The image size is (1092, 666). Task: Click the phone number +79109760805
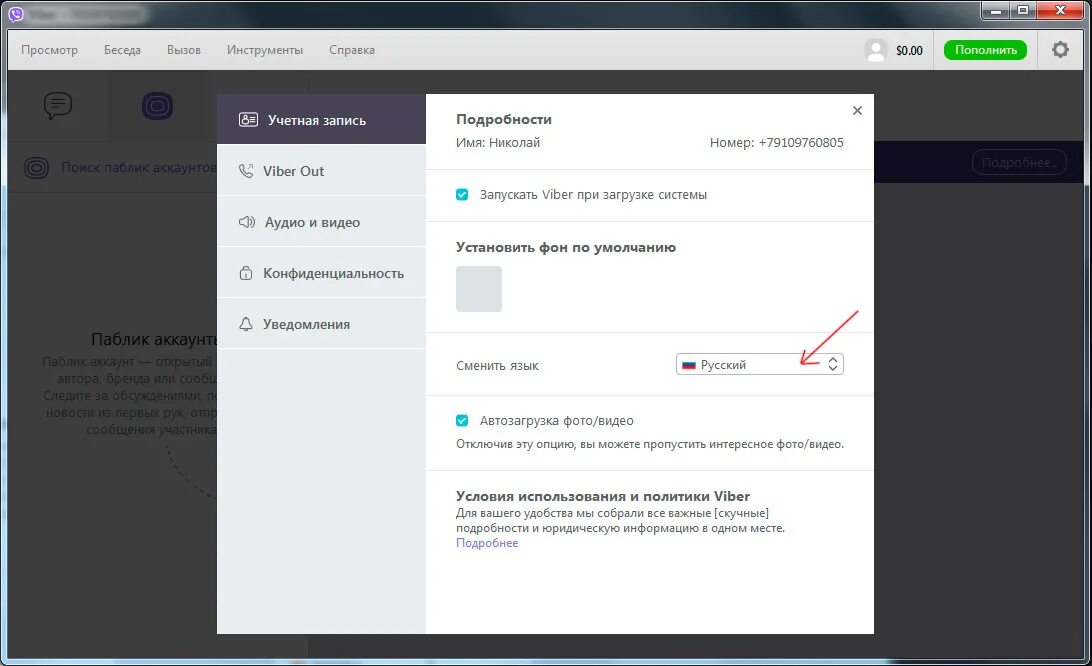pyautogui.click(x=801, y=143)
